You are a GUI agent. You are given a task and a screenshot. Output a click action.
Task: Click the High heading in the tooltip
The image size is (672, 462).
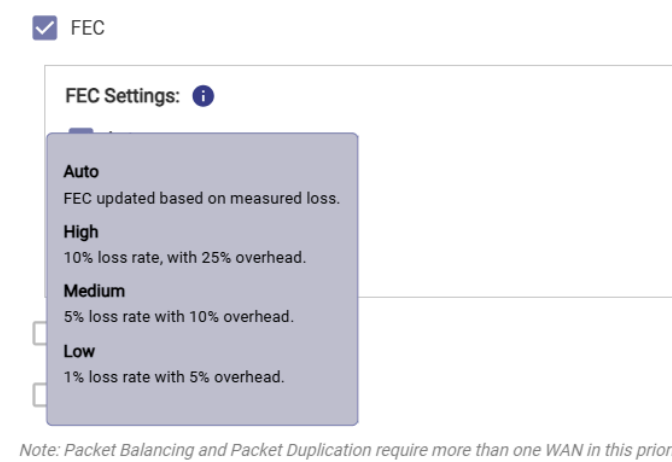pyautogui.click(x=81, y=232)
